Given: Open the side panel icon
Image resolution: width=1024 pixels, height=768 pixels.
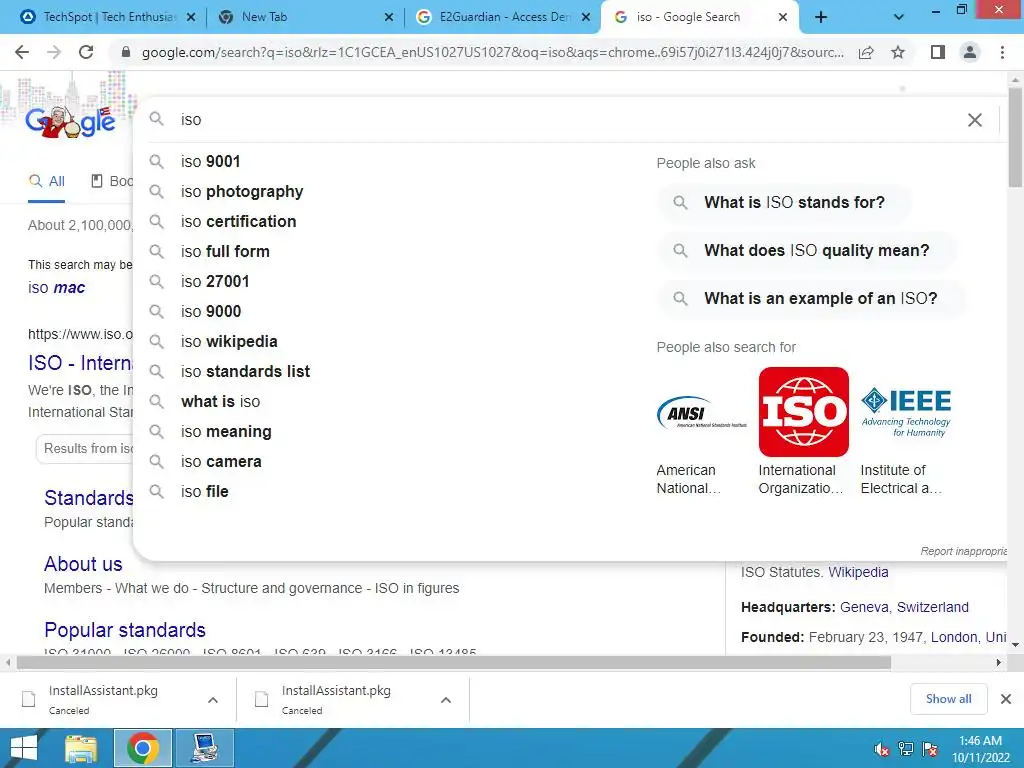Looking at the screenshot, I should coord(938,52).
